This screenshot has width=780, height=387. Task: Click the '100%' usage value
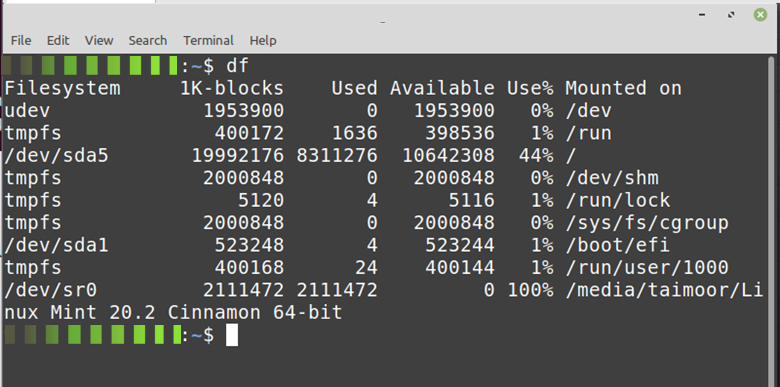(530, 290)
